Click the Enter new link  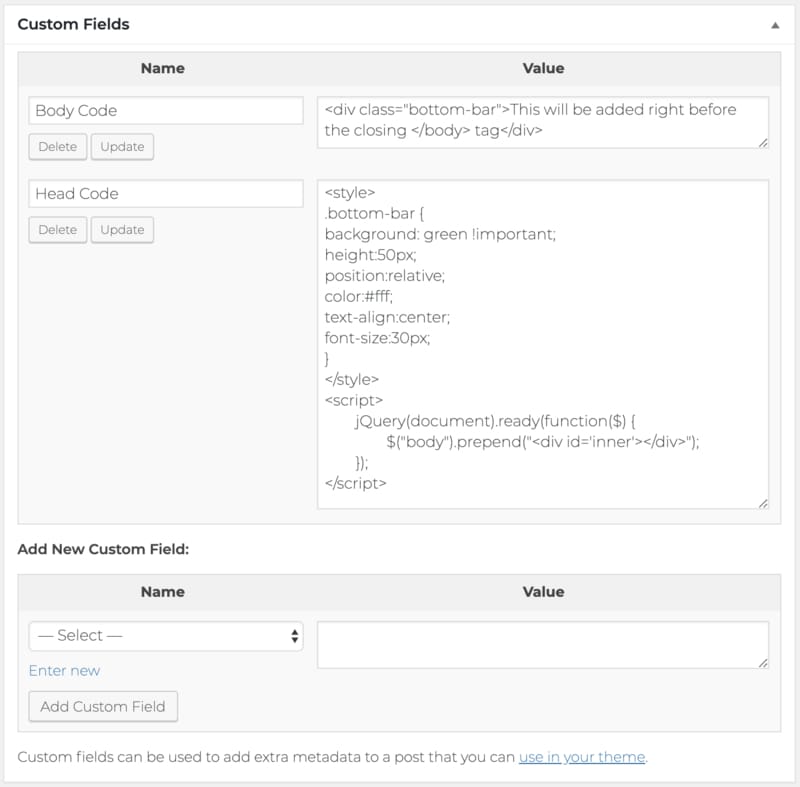pos(64,671)
